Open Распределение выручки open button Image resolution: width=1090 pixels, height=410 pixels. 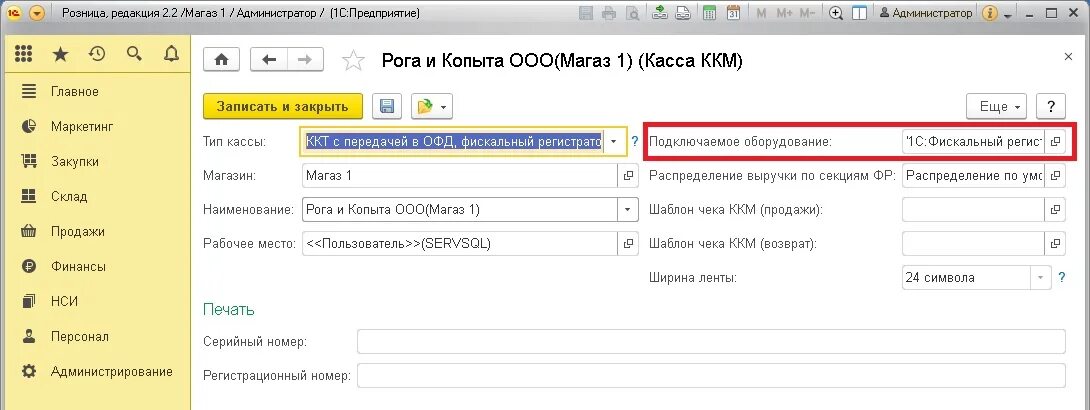1055,176
